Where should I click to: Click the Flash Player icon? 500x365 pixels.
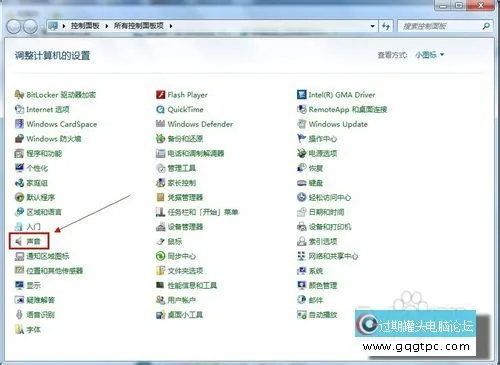point(160,95)
